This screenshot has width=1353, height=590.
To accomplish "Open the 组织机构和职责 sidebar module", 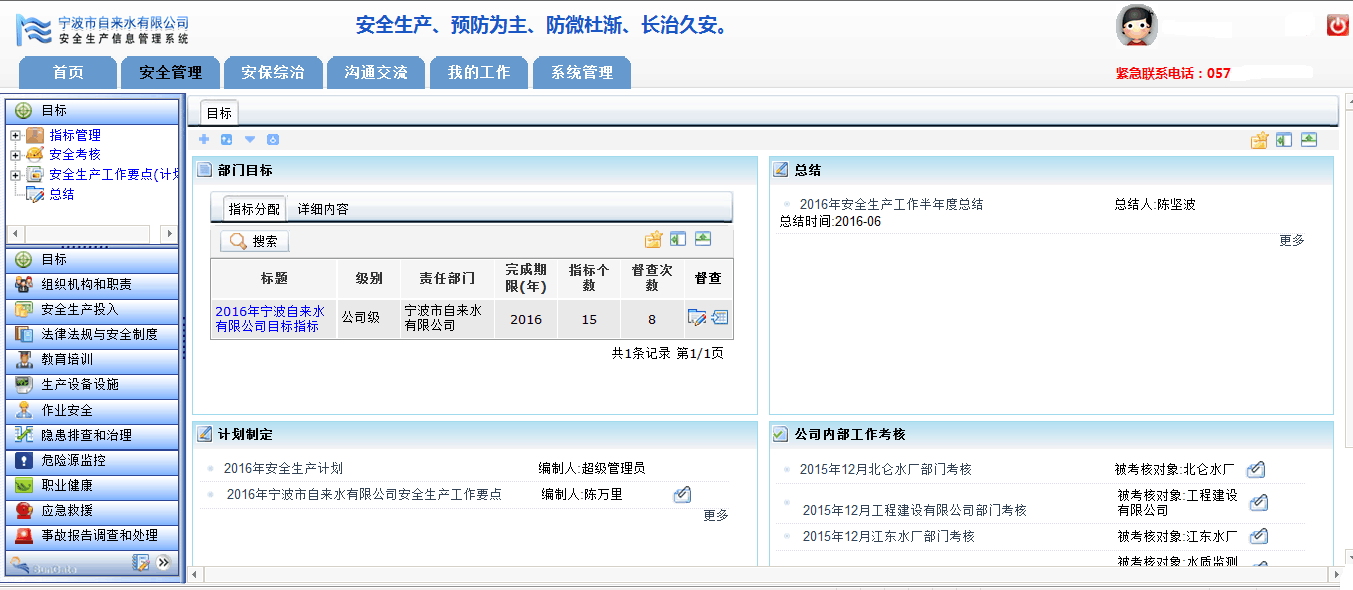I will point(92,285).
